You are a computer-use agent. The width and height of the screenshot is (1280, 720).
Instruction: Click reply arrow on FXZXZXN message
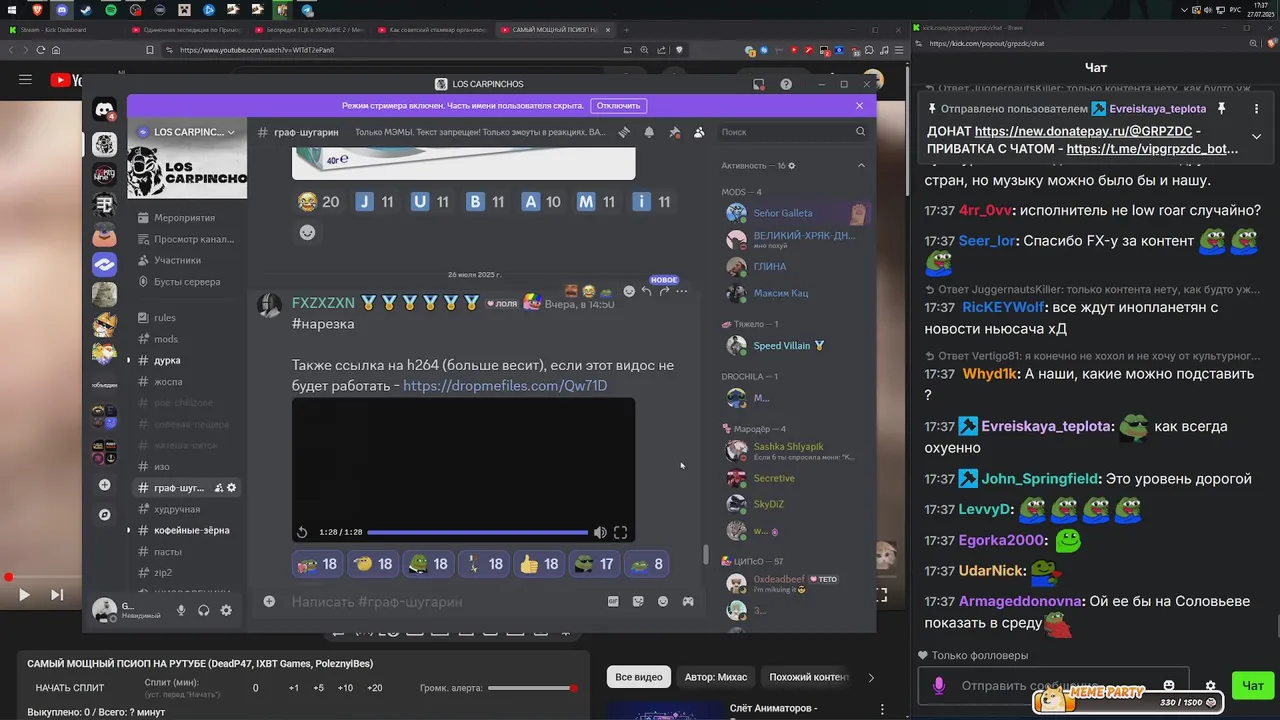(646, 291)
